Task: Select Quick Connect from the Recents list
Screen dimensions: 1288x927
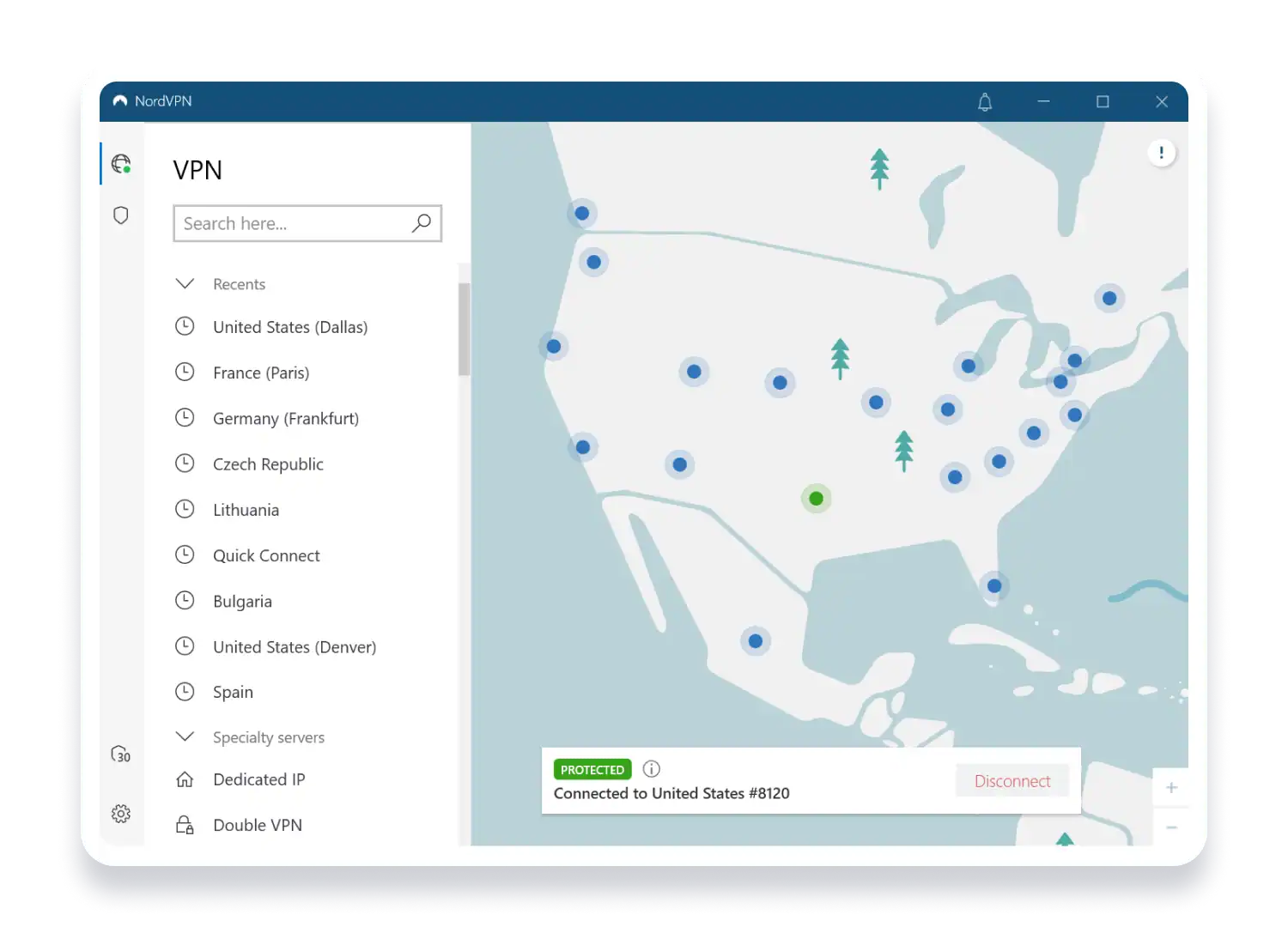Action: click(266, 555)
